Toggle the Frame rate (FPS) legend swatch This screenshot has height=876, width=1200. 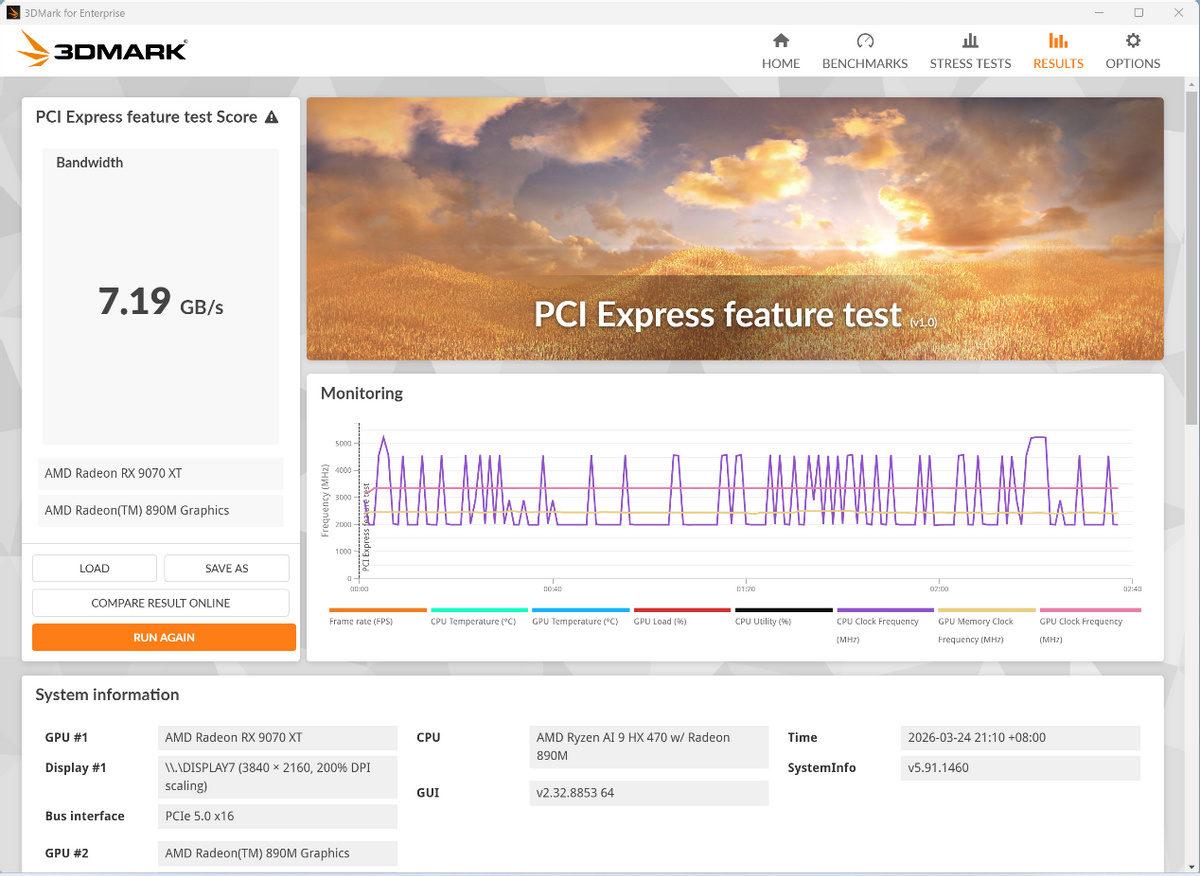(x=378, y=610)
